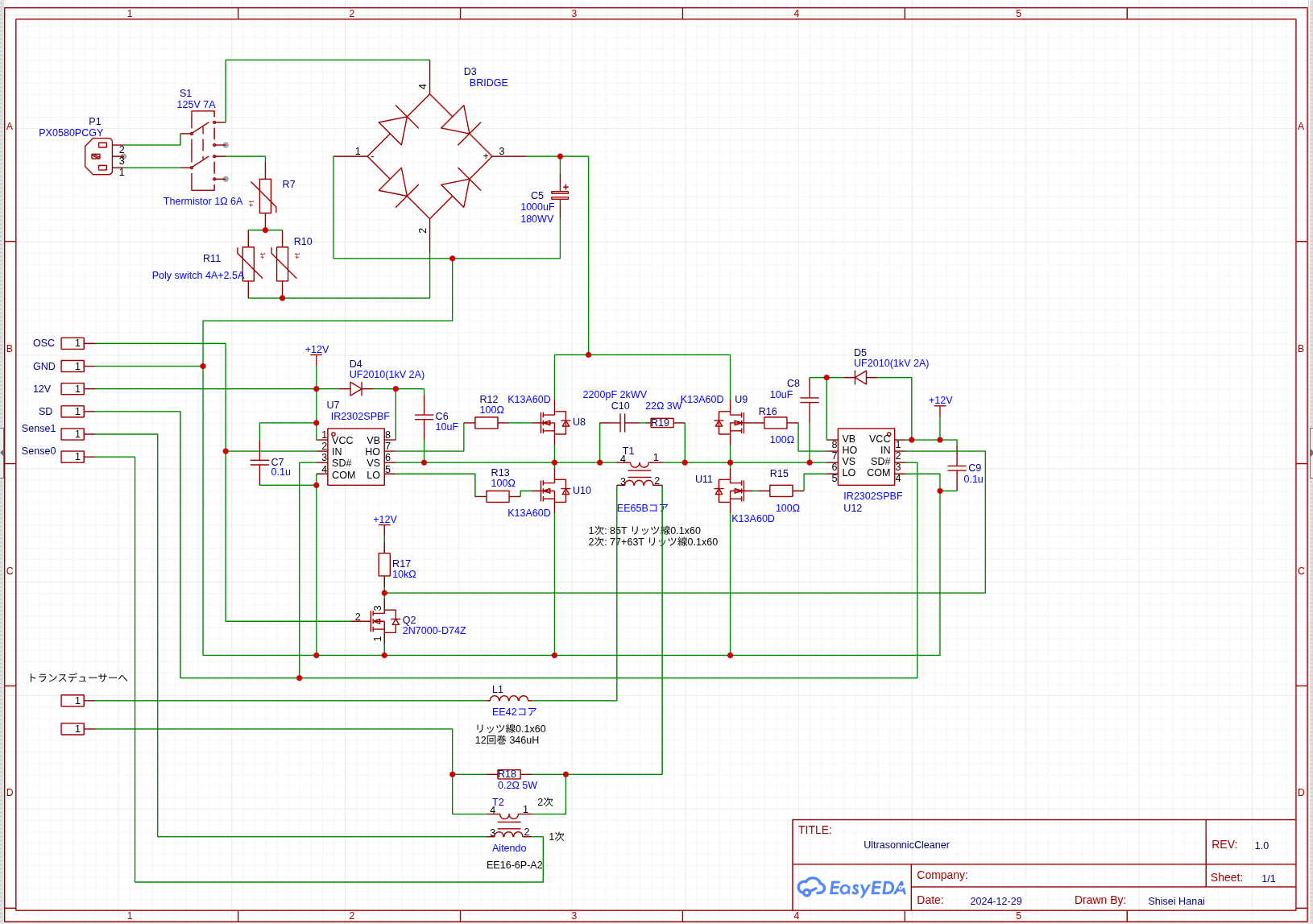
Task: Select the D4 diode symbol
Action: pos(356,389)
